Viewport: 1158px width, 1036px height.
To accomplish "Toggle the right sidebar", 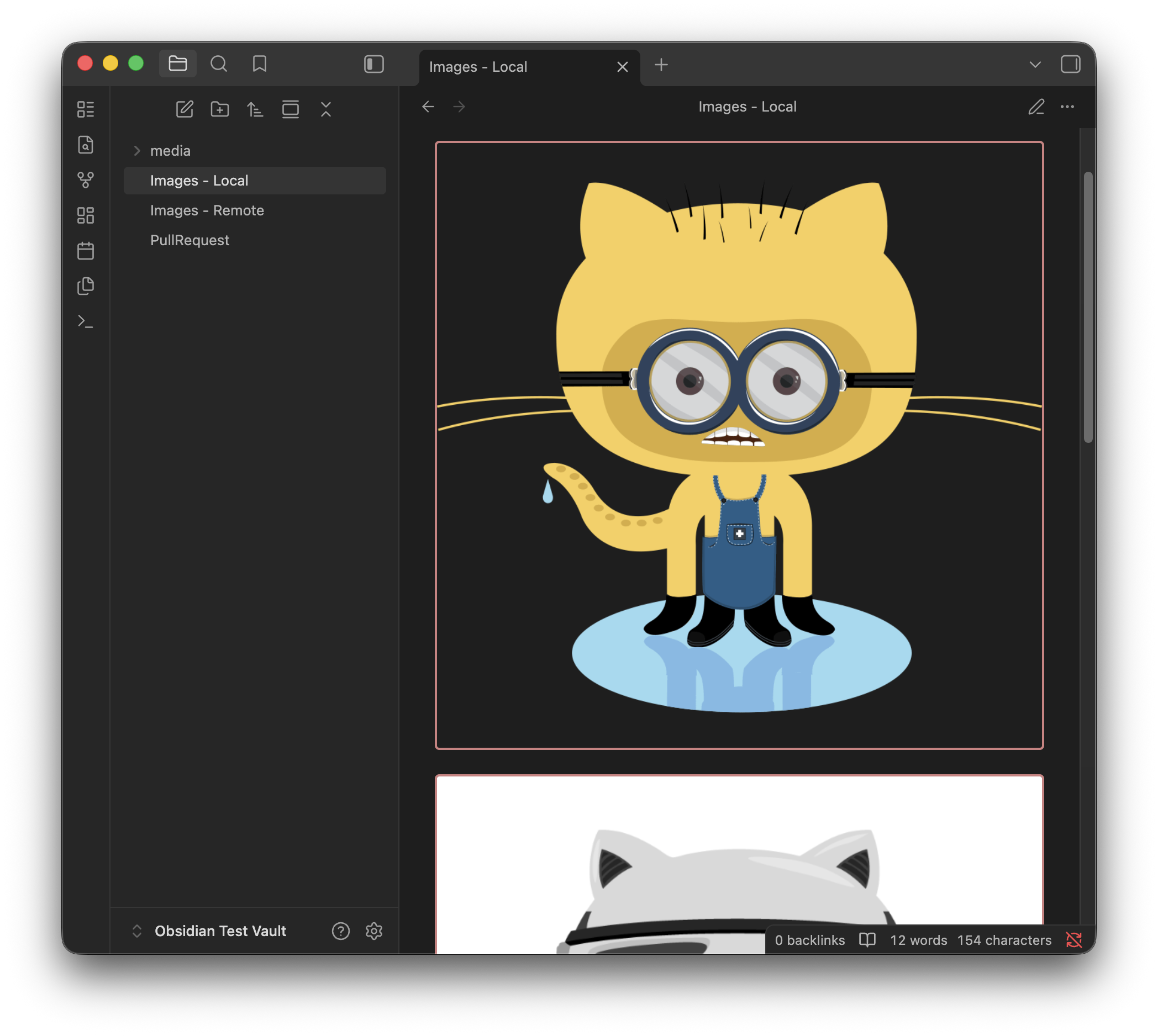I will coord(1070,64).
